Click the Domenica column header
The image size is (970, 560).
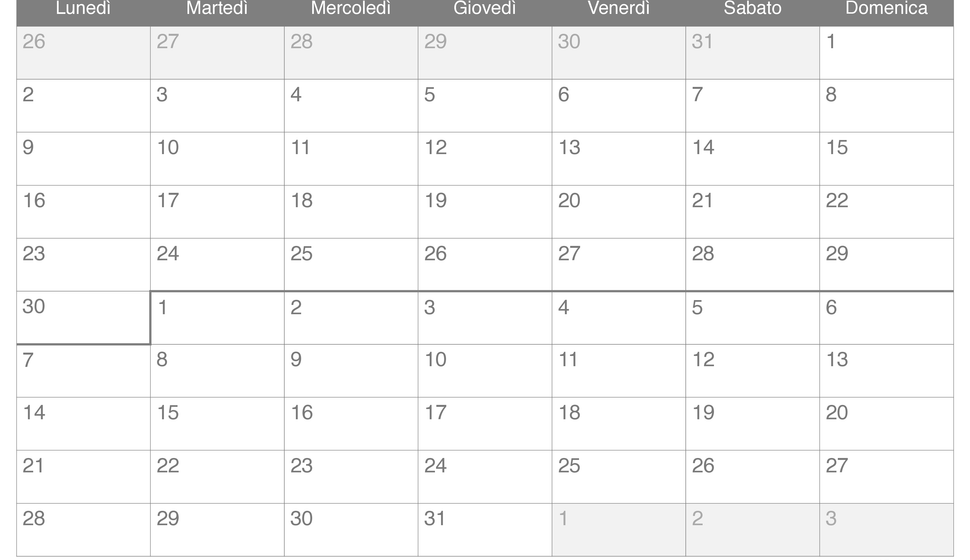tap(886, 9)
